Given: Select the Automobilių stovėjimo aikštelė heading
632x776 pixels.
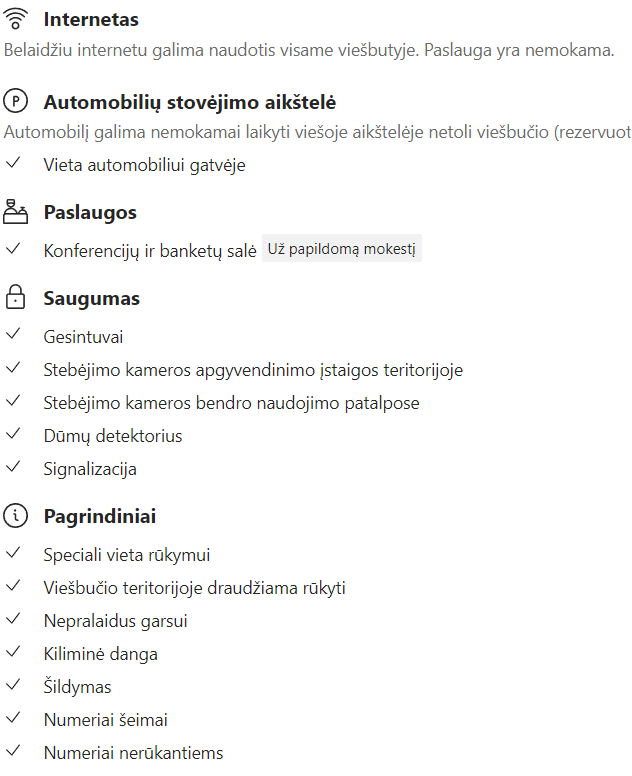Looking at the screenshot, I should (190, 102).
